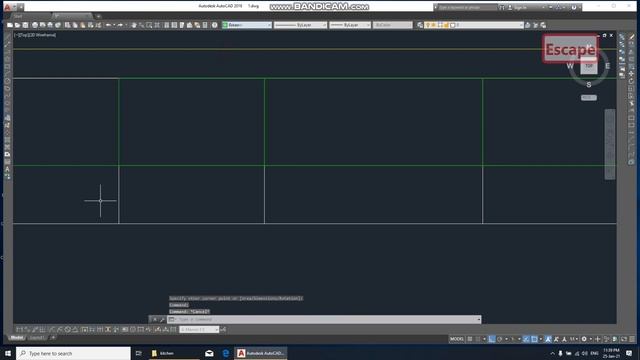640x360 pixels.
Task: Toggle Object Snap Tracking in status bar
Action: pos(526,339)
